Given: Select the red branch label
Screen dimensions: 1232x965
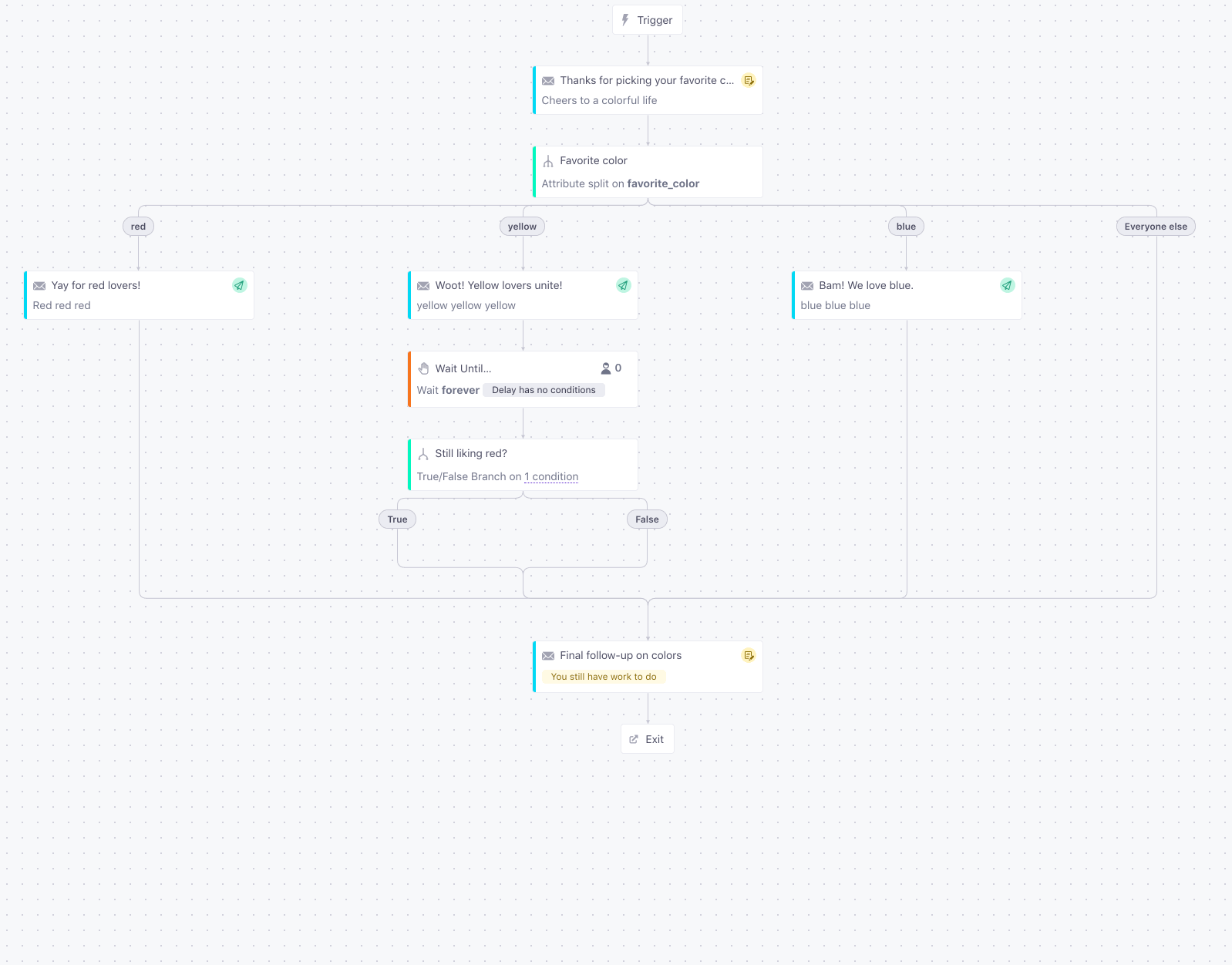Looking at the screenshot, I should (x=139, y=227).
